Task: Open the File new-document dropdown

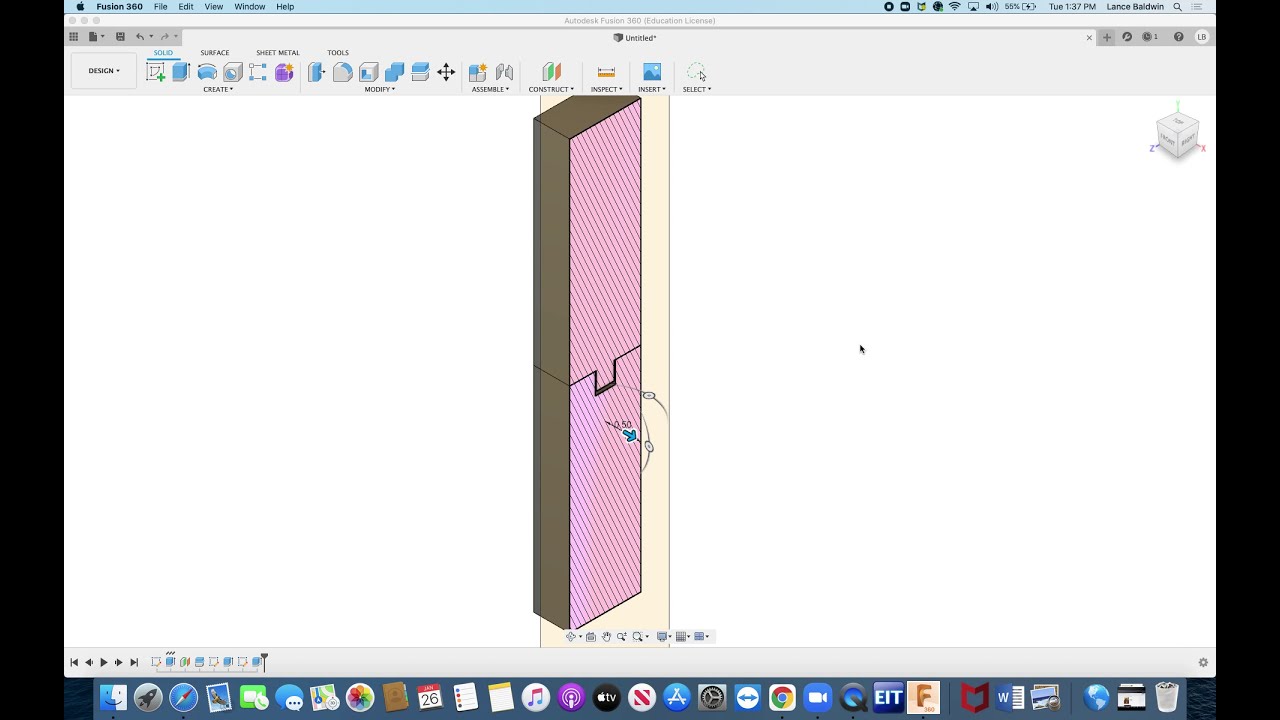Action: [96, 37]
